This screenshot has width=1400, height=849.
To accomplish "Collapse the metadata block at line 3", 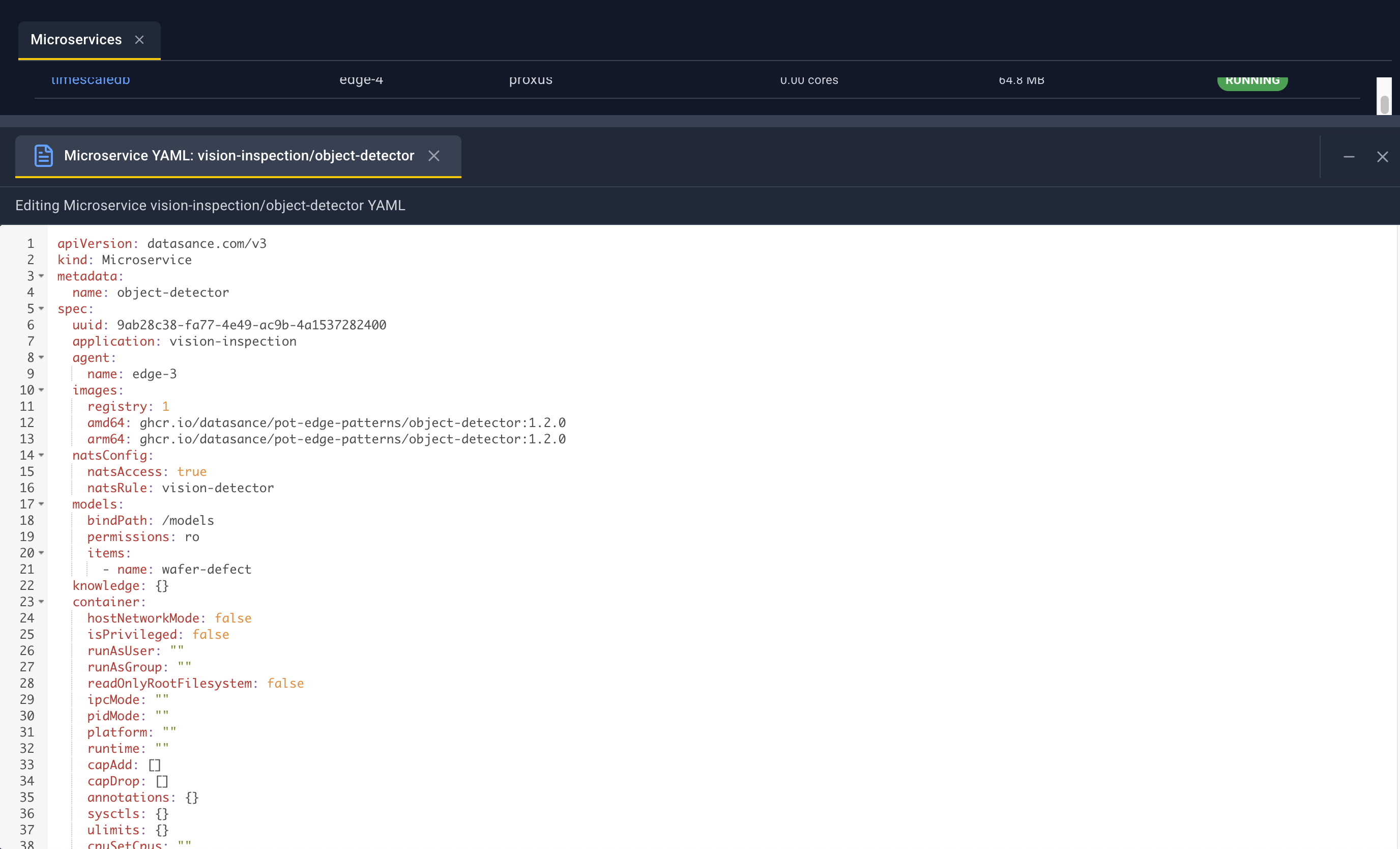I will point(42,276).
